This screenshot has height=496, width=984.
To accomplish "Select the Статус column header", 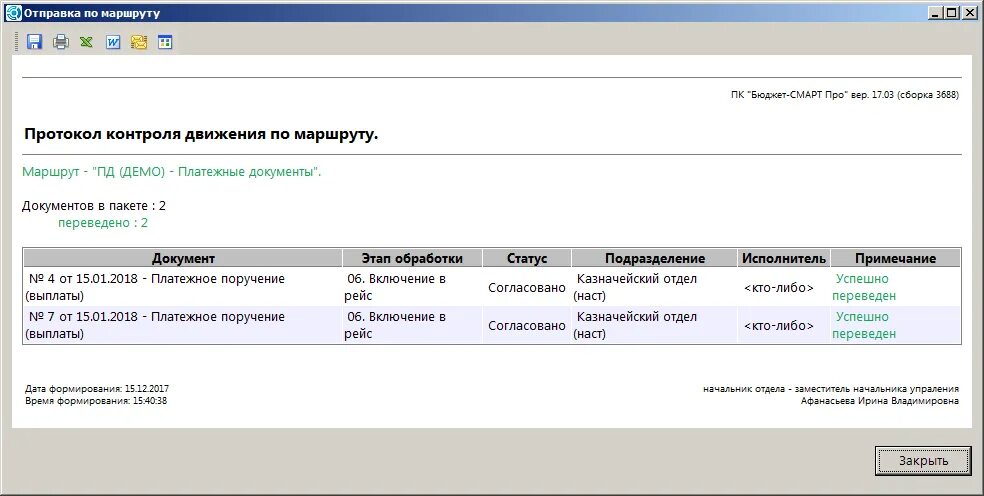I will pyautogui.click(x=527, y=258).
